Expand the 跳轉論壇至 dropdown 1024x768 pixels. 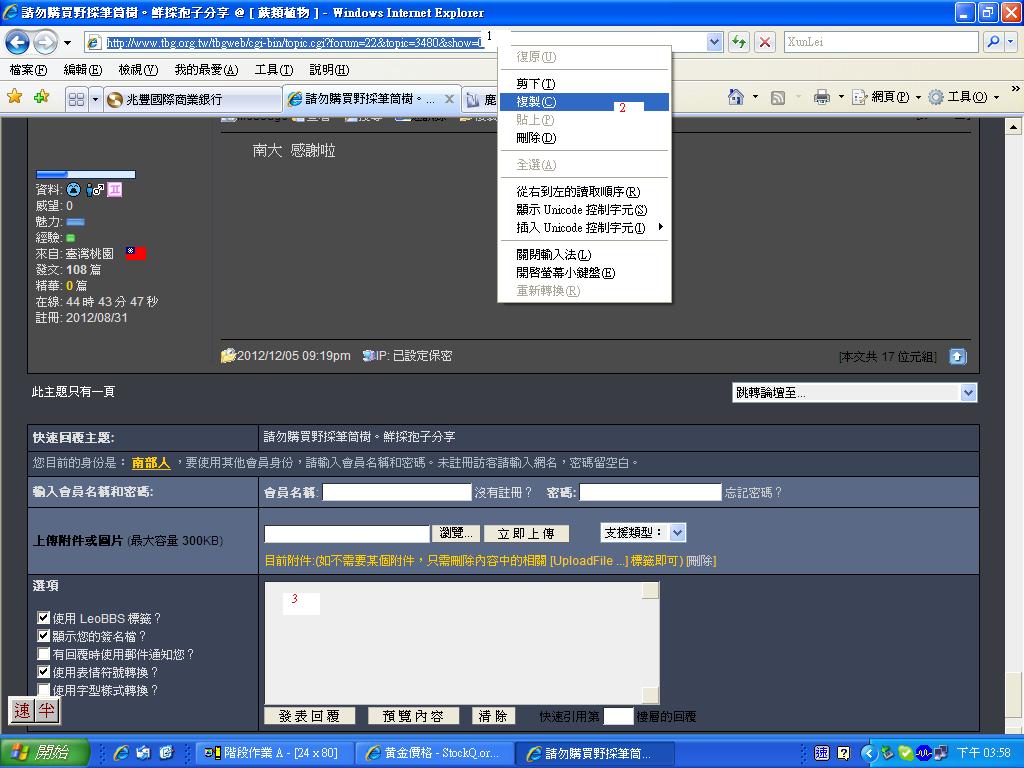pyautogui.click(x=967, y=393)
